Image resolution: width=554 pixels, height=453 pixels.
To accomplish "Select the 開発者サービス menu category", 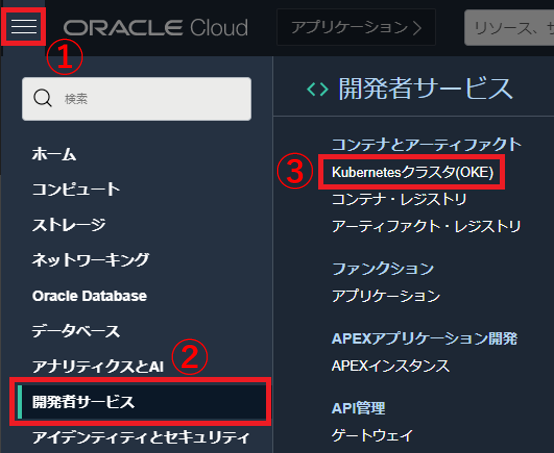I will click(x=142, y=402).
